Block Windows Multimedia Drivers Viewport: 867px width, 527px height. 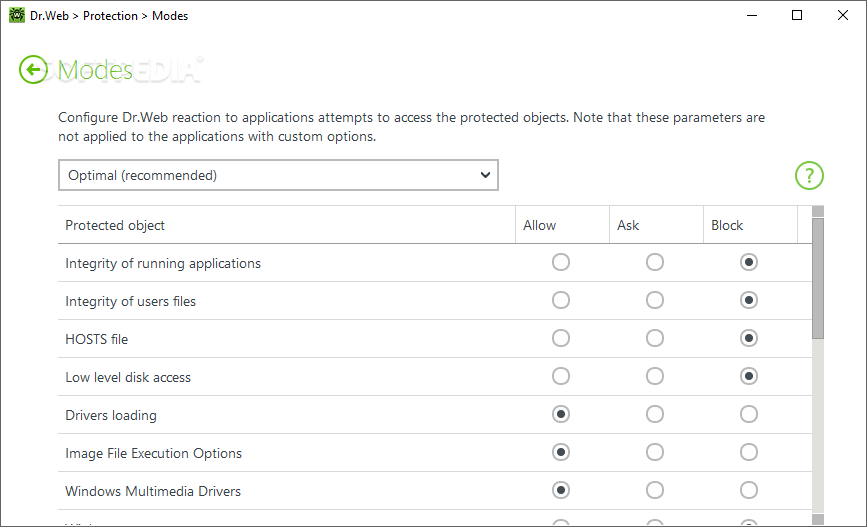click(749, 490)
